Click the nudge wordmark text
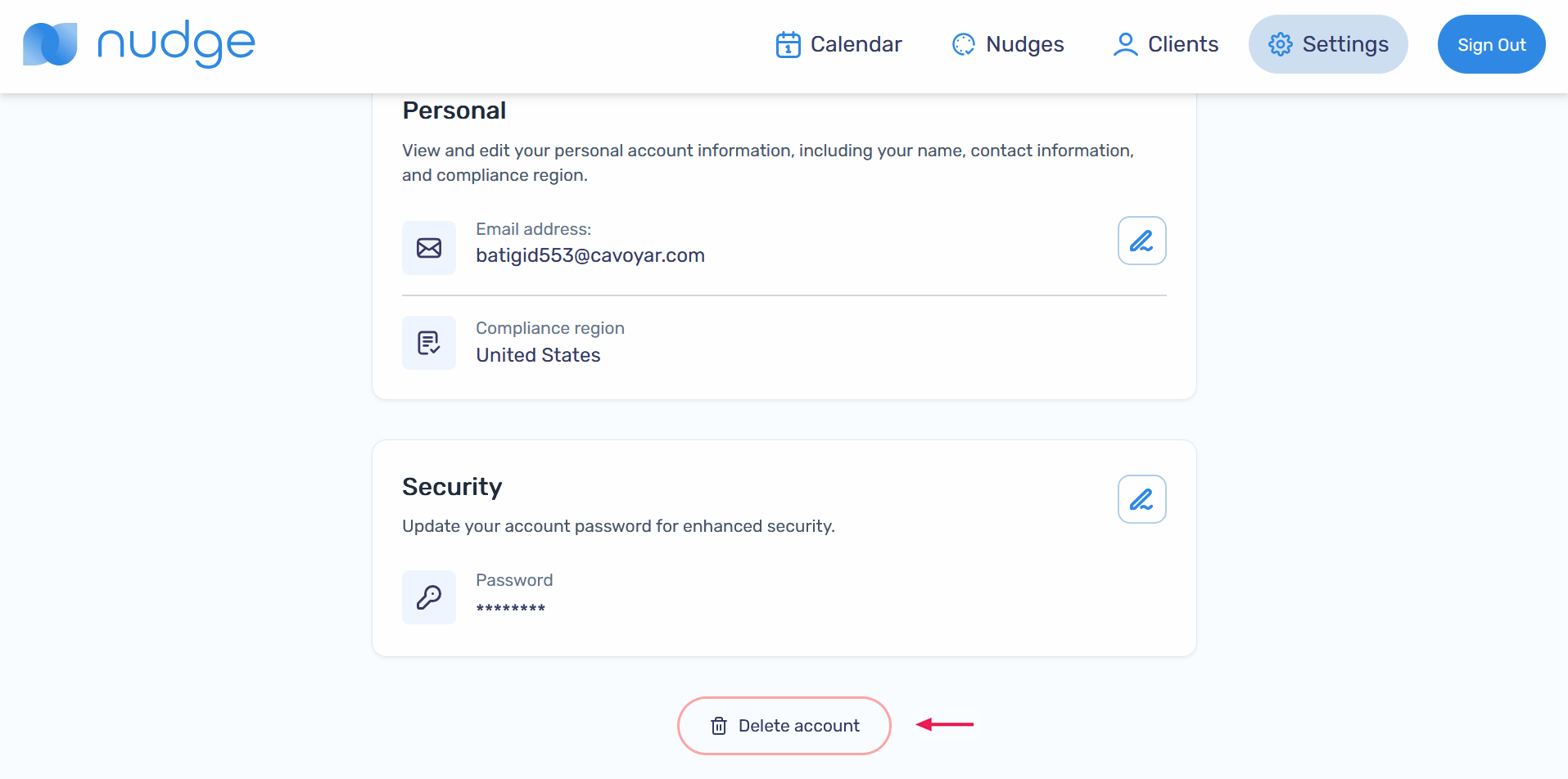 pyautogui.click(x=176, y=44)
